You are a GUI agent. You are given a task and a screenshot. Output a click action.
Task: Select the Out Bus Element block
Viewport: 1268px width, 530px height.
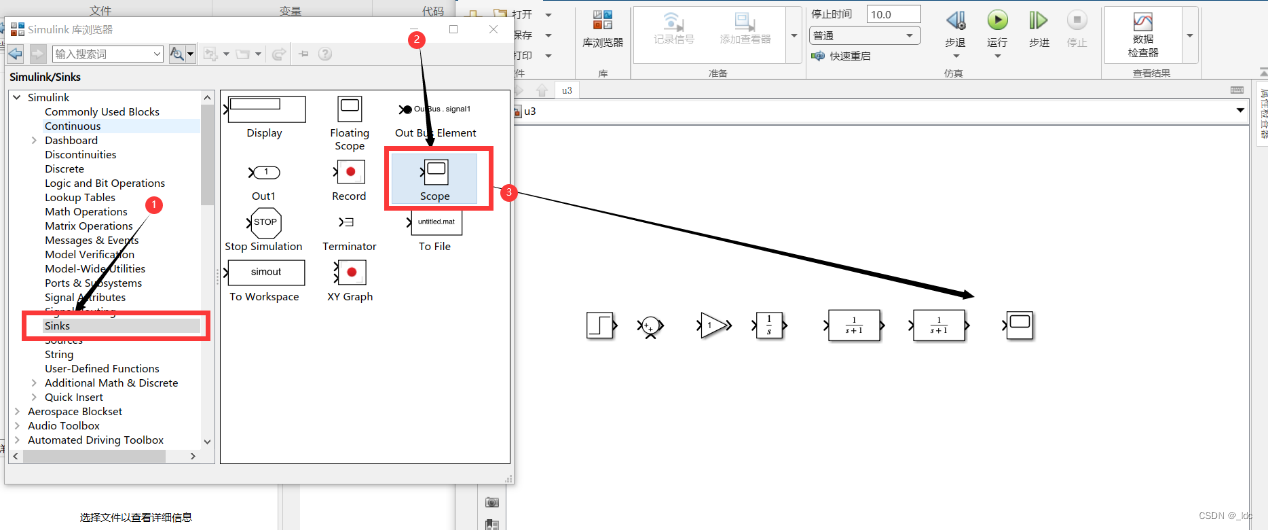pyautogui.click(x=435, y=109)
